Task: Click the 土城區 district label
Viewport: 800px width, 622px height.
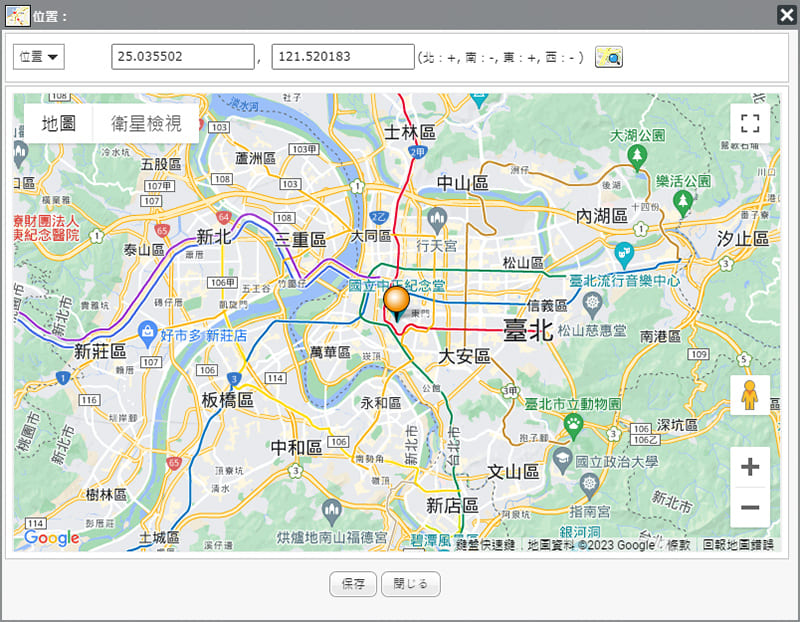Action: pyautogui.click(x=159, y=537)
